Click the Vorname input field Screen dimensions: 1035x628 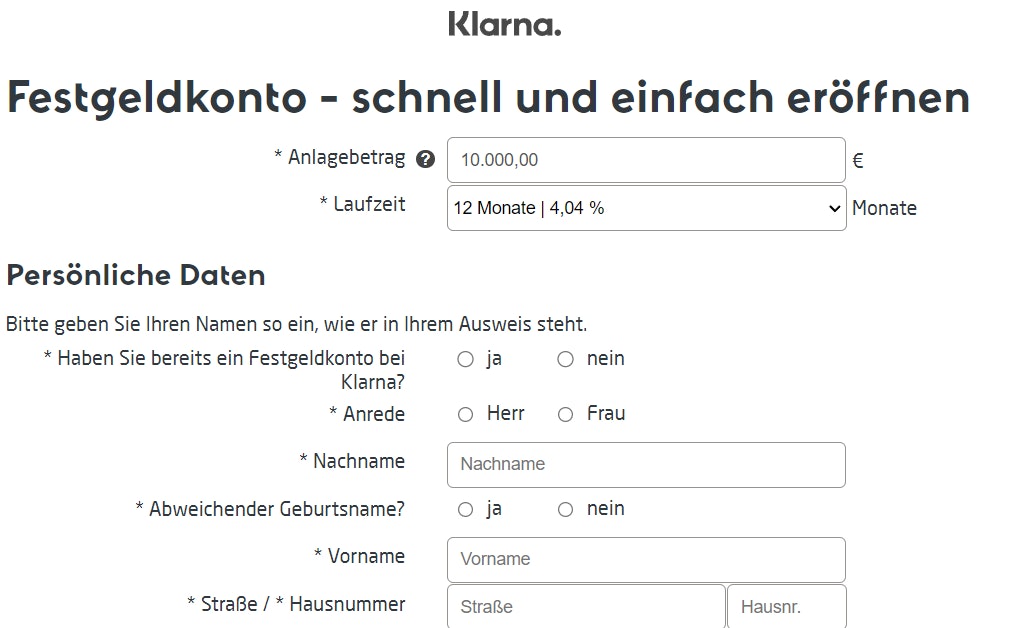click(645, 559)
